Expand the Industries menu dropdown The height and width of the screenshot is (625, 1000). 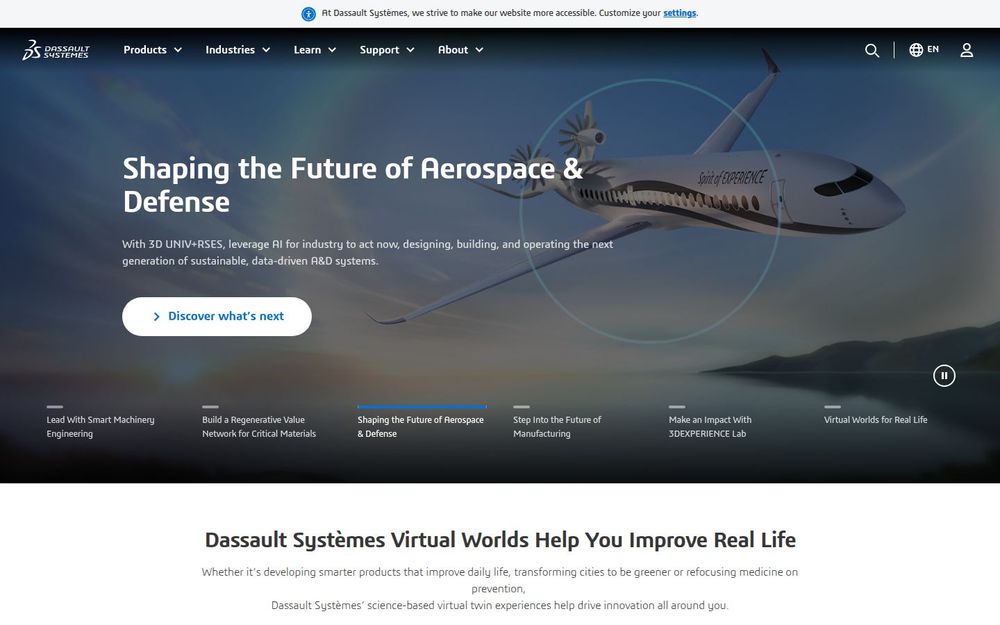pyautogui.click(x=237, y=49)
